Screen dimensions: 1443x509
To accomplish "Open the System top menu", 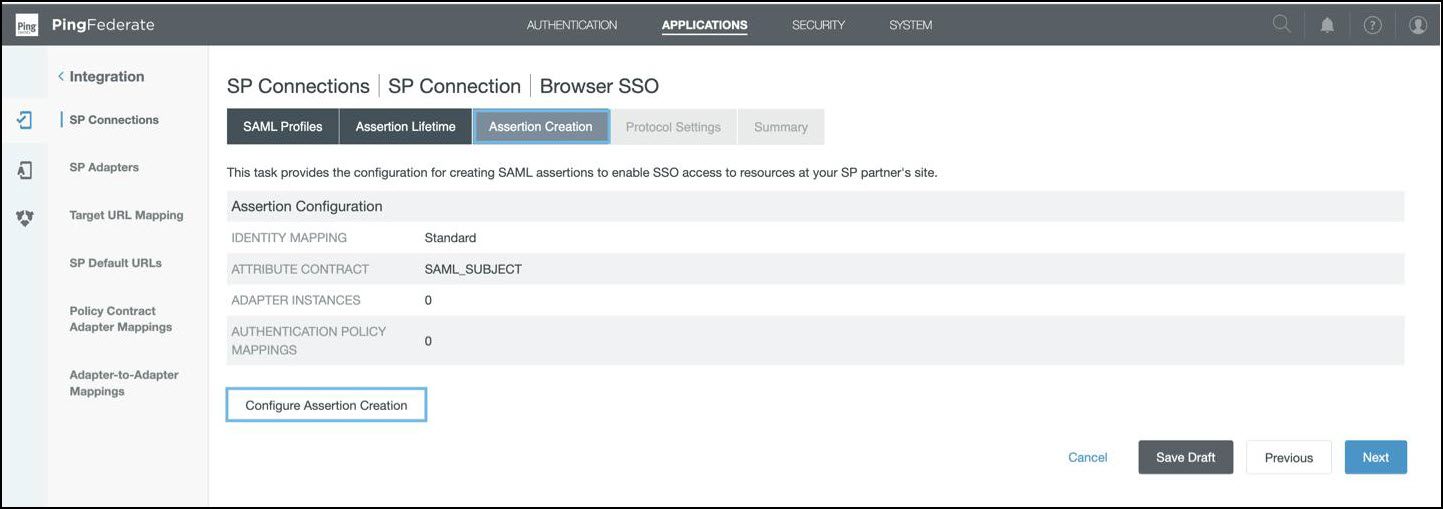I will pos(910,25).
